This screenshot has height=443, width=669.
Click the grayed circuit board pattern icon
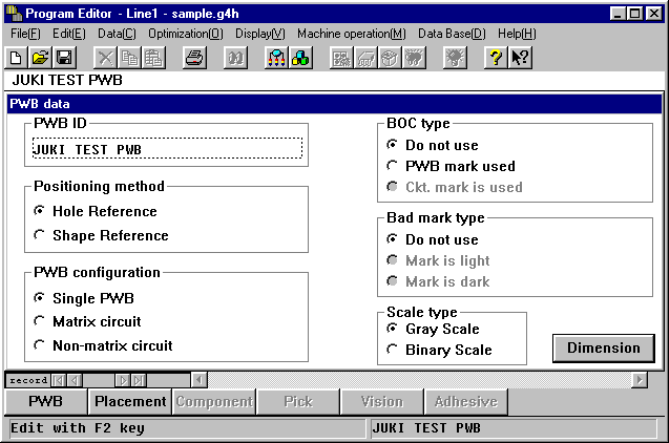pyautogui.click(x=341, y=58)
